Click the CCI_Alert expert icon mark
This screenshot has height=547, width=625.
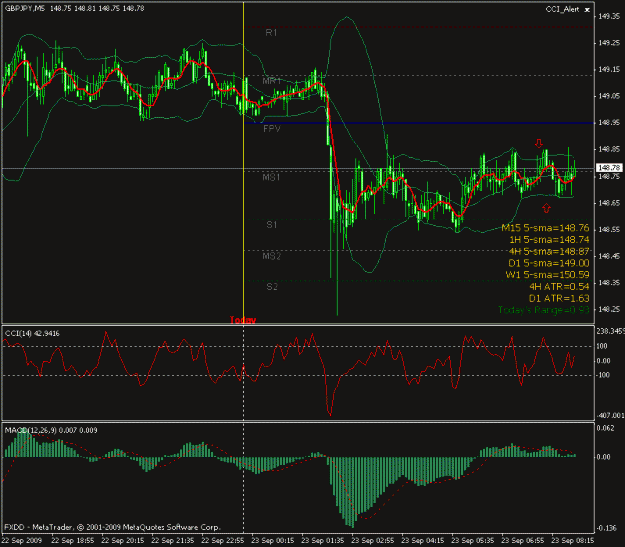pyautogui.click(x=587, y=10)
